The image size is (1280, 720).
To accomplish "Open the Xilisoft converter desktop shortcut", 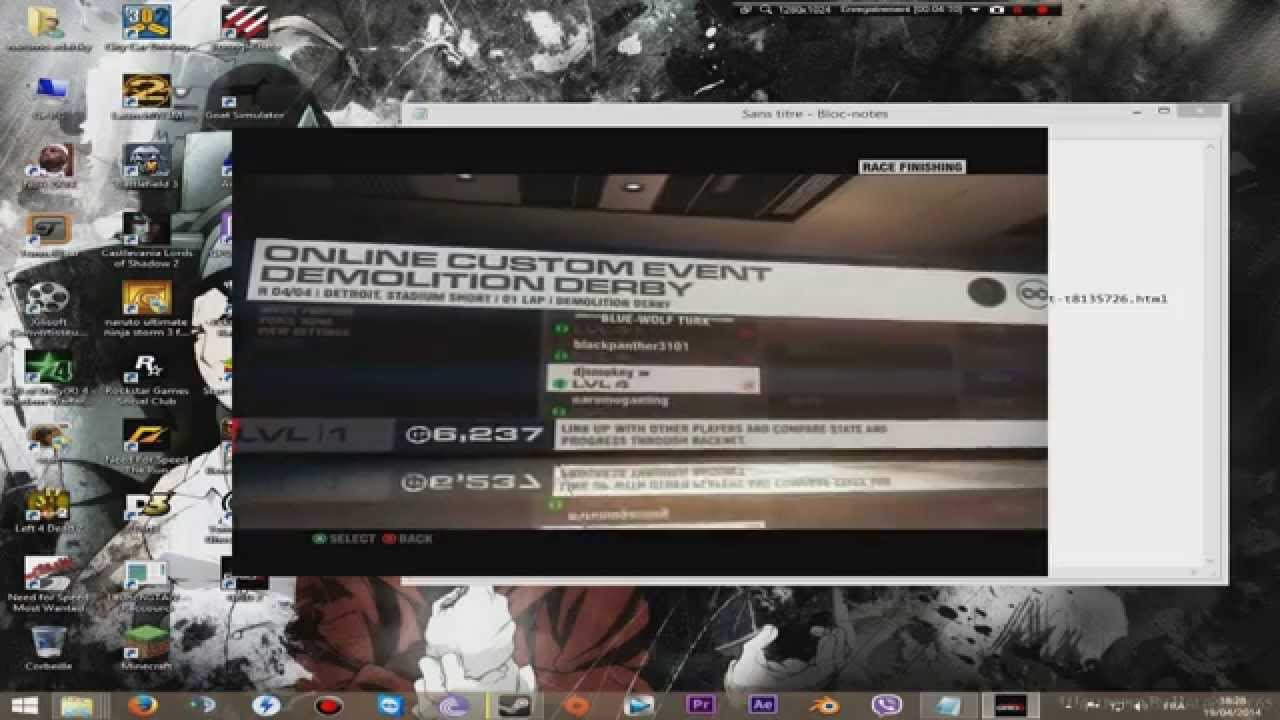I will click(47, 309).
